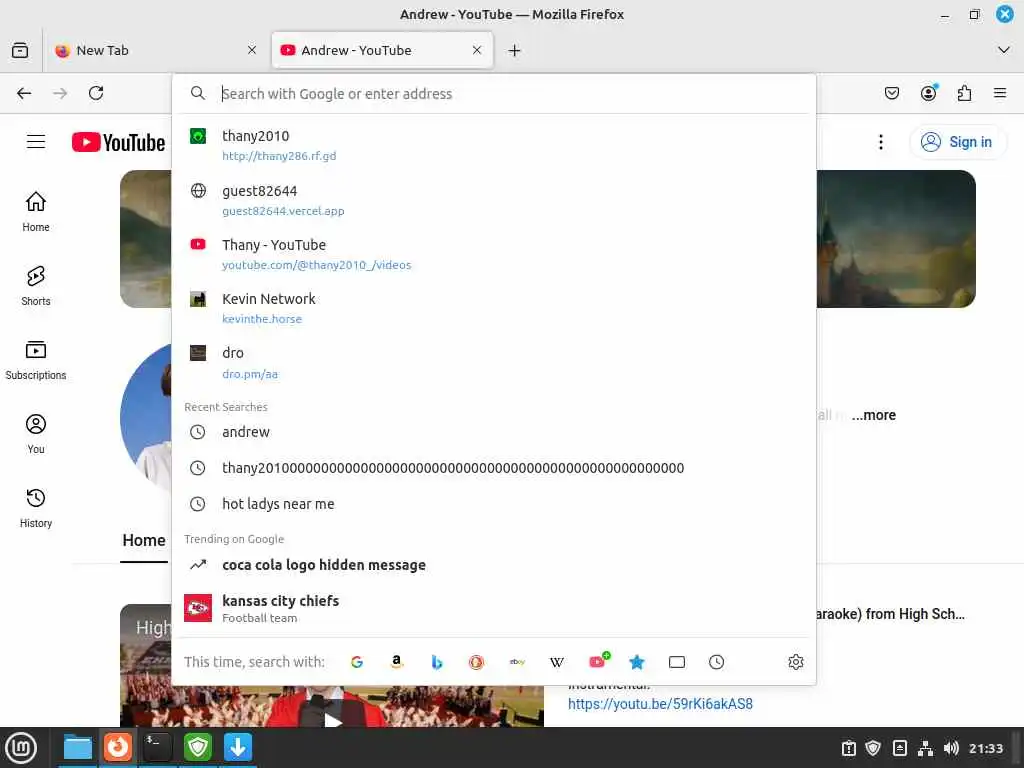
Task: Choose dro.pm/aa suggestion
Action: pyautogui.click(x=494, y=362)
